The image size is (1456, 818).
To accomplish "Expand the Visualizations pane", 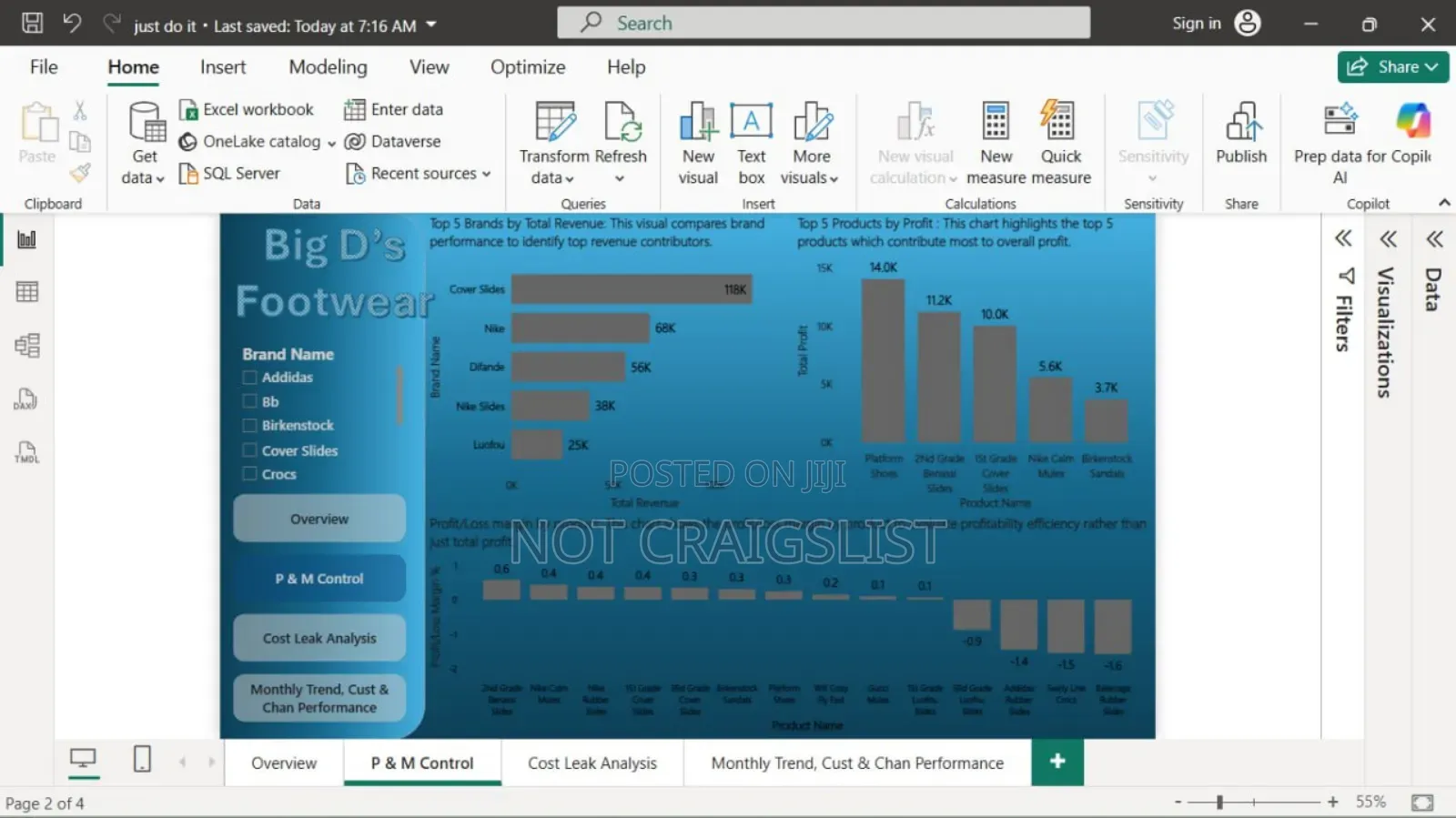I will coord(1388,239).
